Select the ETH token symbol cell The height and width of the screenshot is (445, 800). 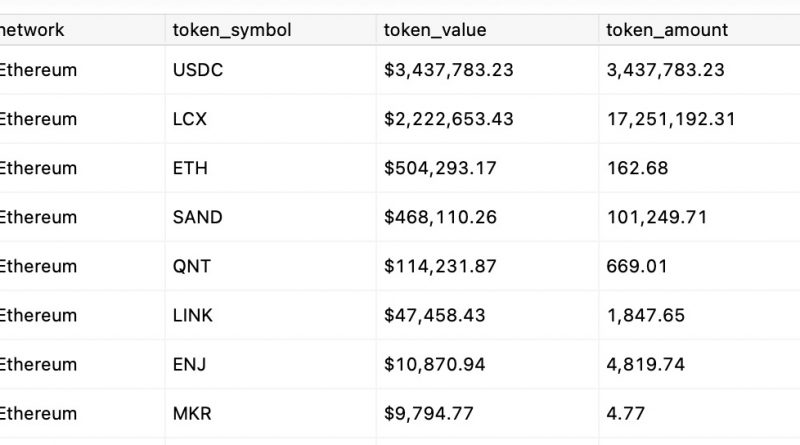(190, 168)
